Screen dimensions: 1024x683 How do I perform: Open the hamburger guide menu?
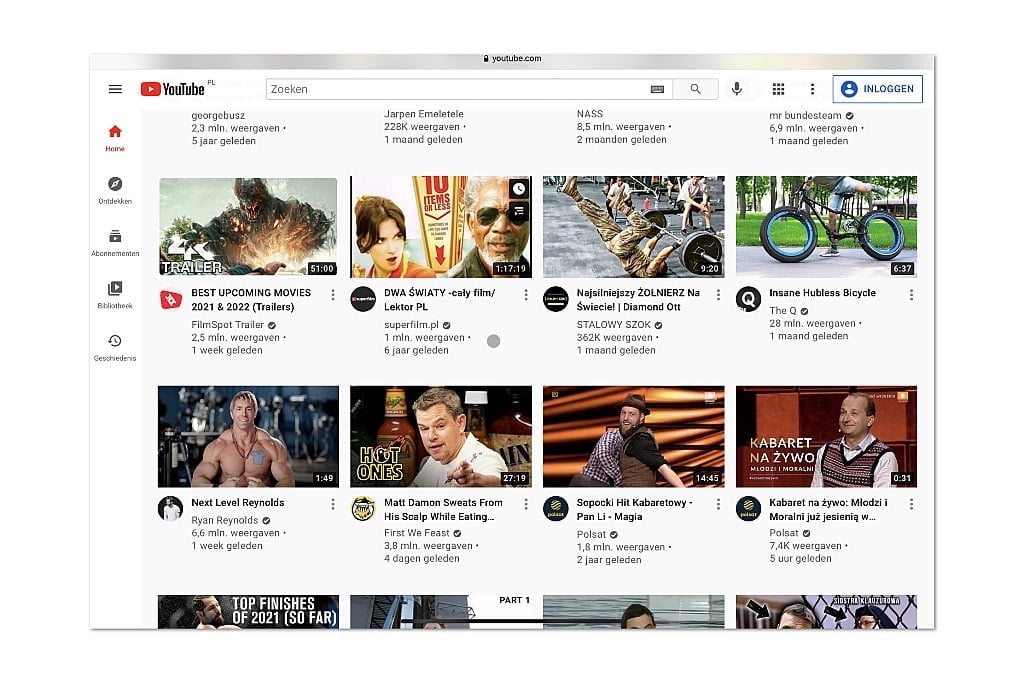pos(115,89)
